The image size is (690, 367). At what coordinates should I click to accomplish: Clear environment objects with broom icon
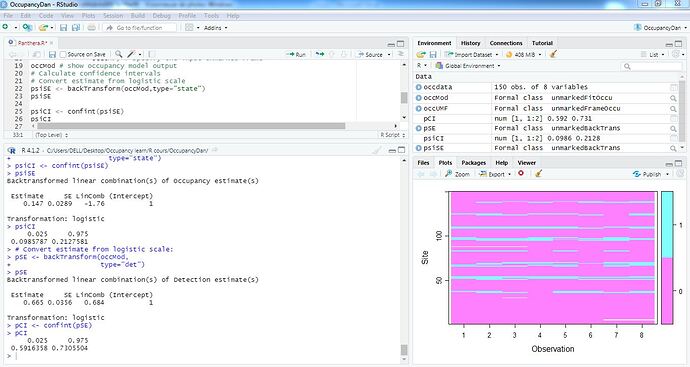point(554,54)
